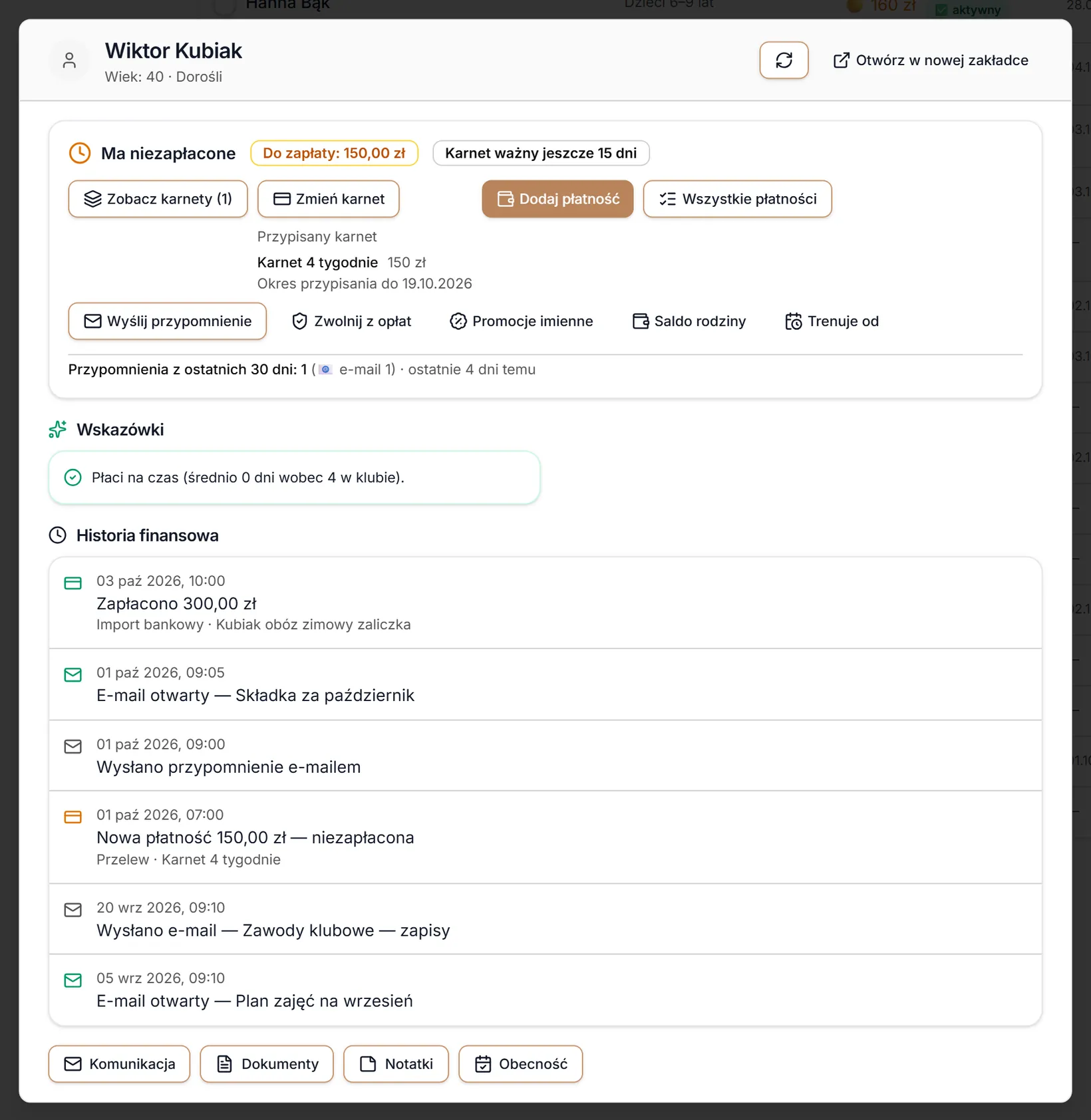Show Wszystkie płatności list

point(737,199)
